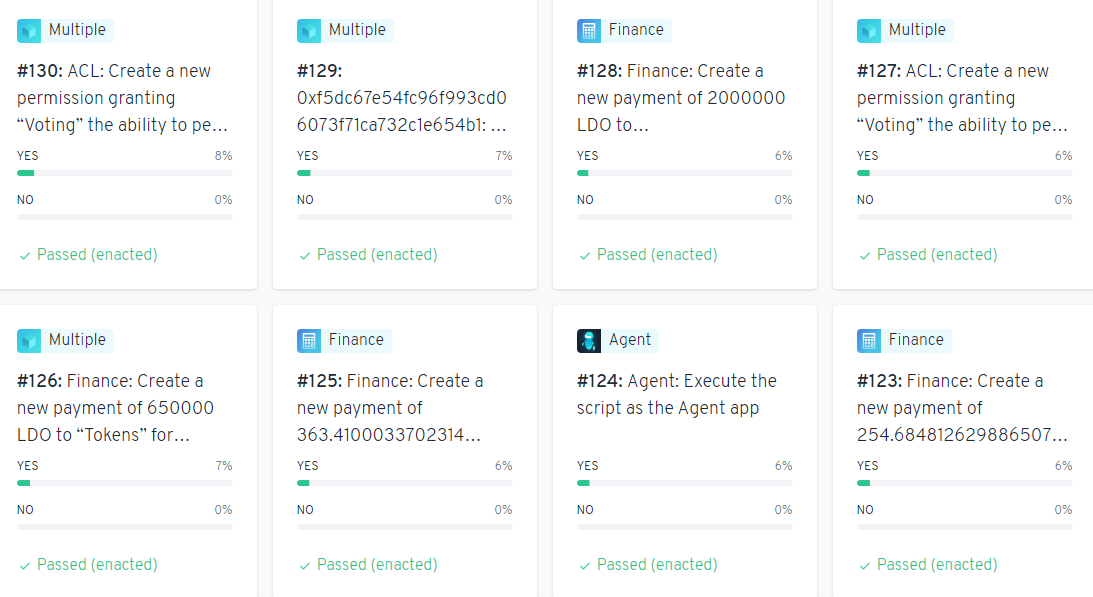Click the Finance label tag on vote #125
Screen dimensions: 1093x597
click(356, 340)
